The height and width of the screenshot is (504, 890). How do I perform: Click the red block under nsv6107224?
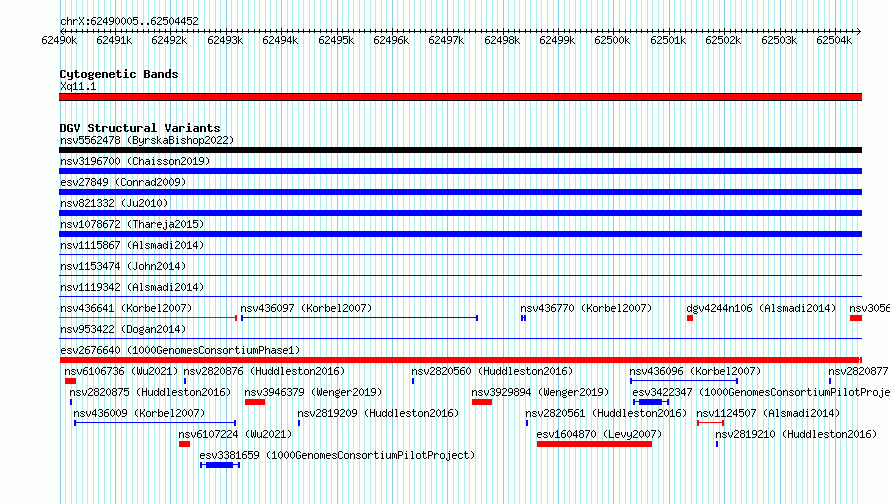184,444
